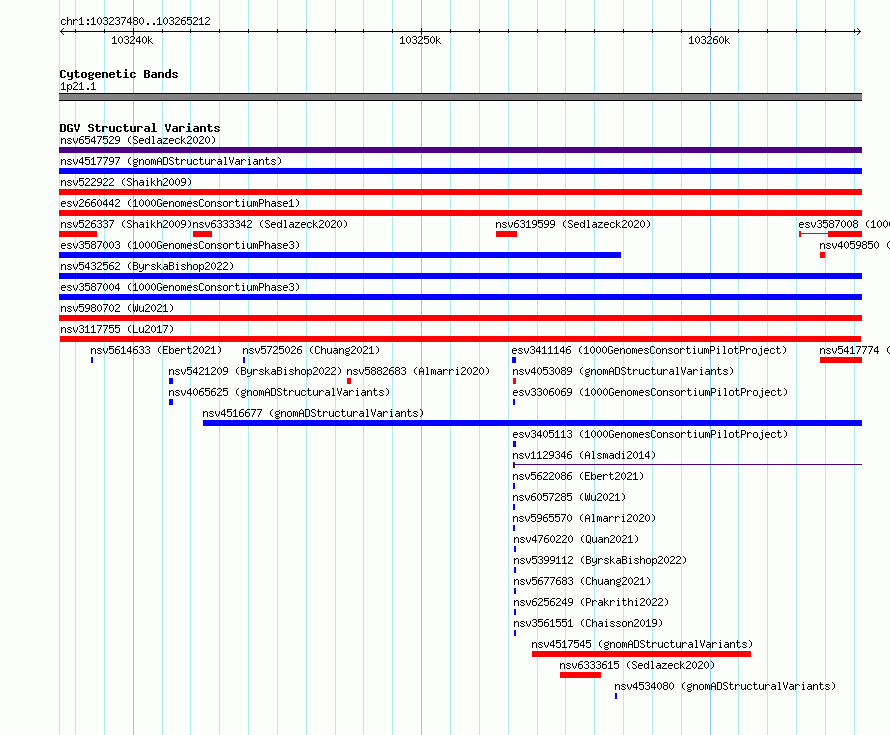Click nsv3561551 (Chaisson2019) label
Image resolution: width=890 pixels, height=735 pixels.
click(588, 623)
